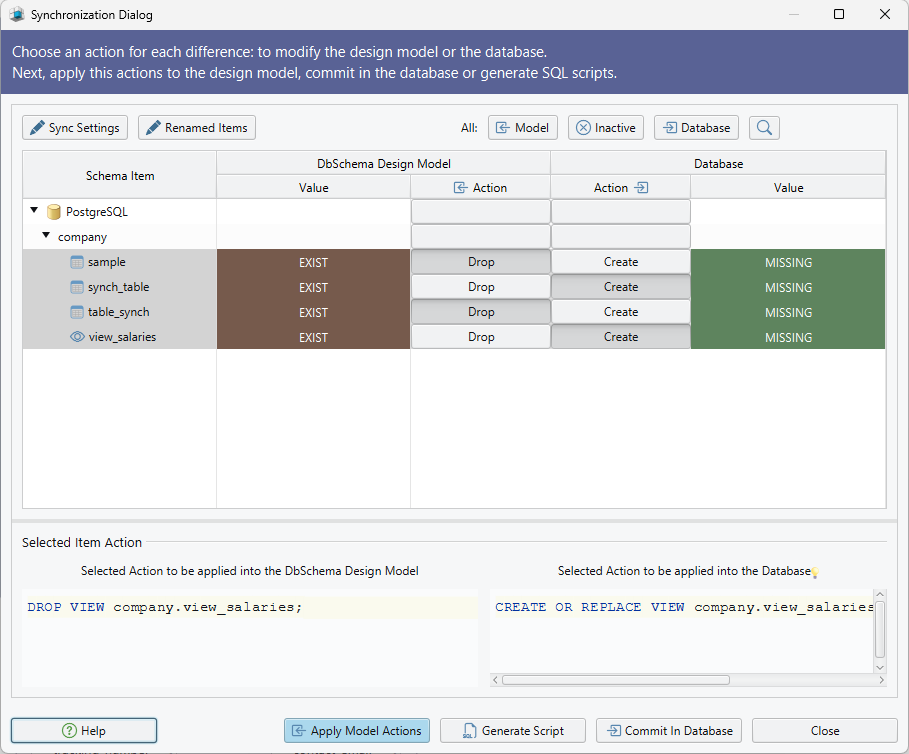Toggle Drop action for view_salaries
This screenshot has height=754, width=909.
click(x=481, y=337)
